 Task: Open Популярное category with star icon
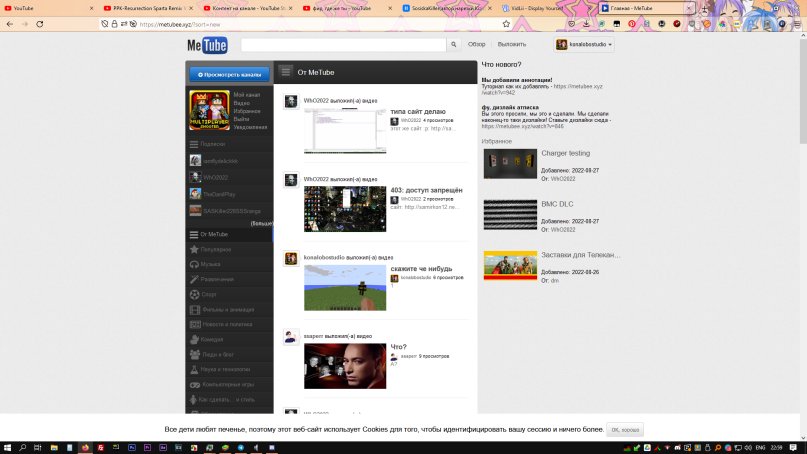tap(216, 249)
